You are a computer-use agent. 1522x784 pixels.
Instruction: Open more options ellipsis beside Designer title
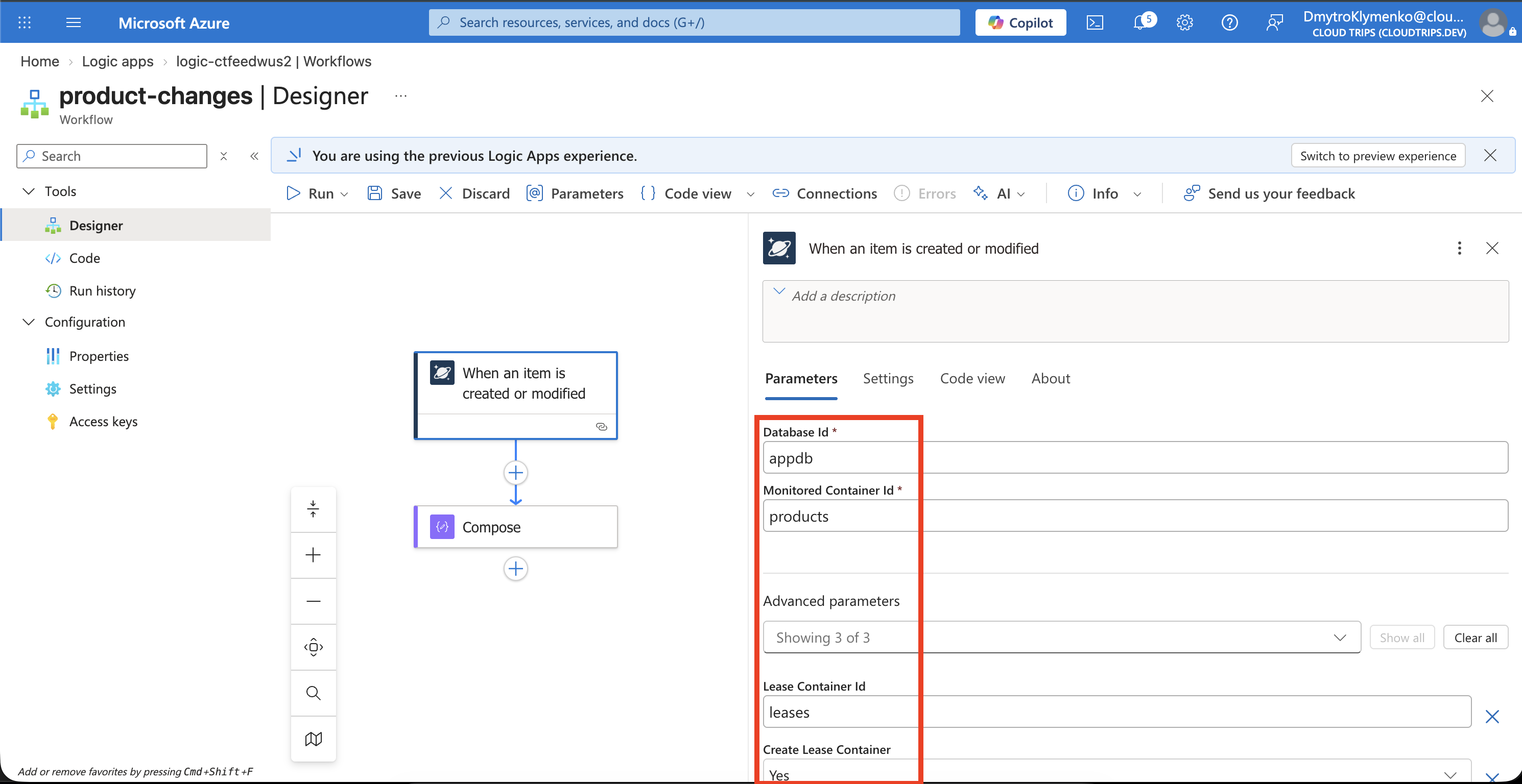[x=400, y=95]
